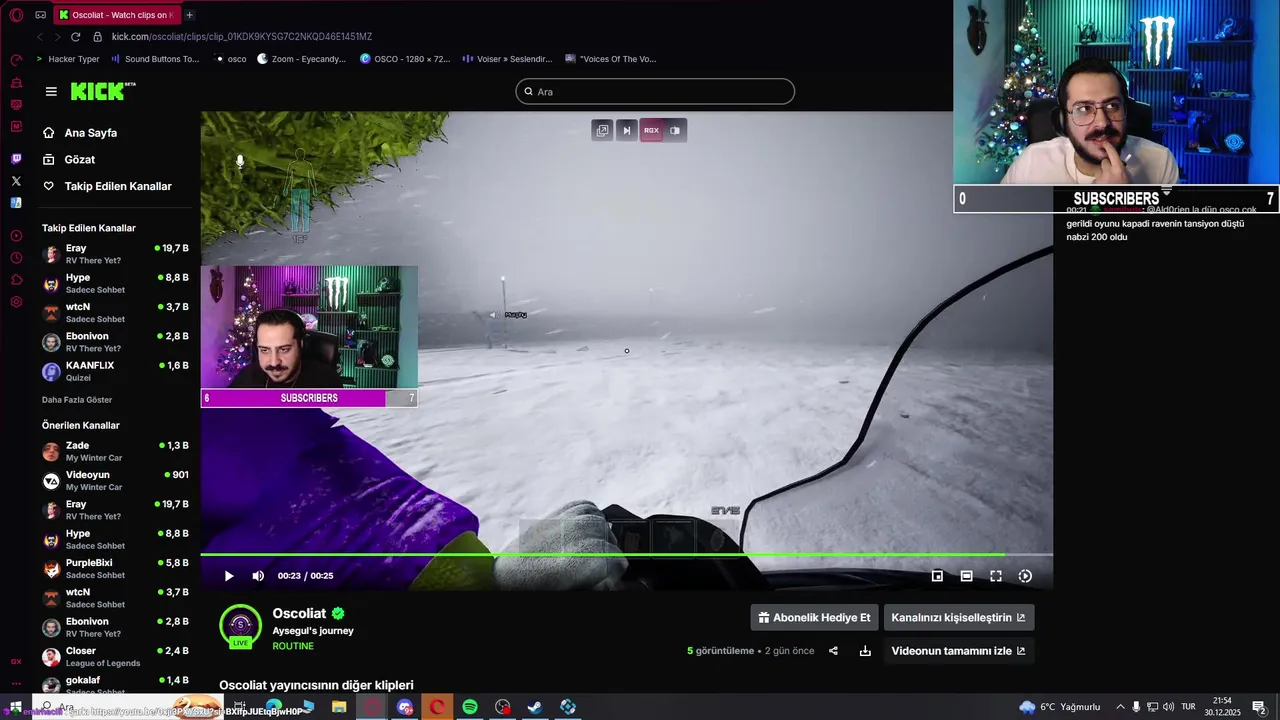Image resolution: width=1280 pixels, height=720 pixels.
Task: Focus the Ara search field
Action: (x=655, y=92)
